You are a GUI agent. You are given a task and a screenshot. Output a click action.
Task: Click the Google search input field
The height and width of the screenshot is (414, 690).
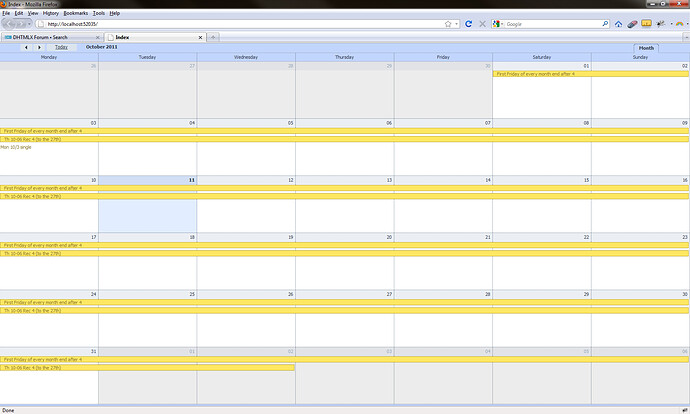point(553,24)
